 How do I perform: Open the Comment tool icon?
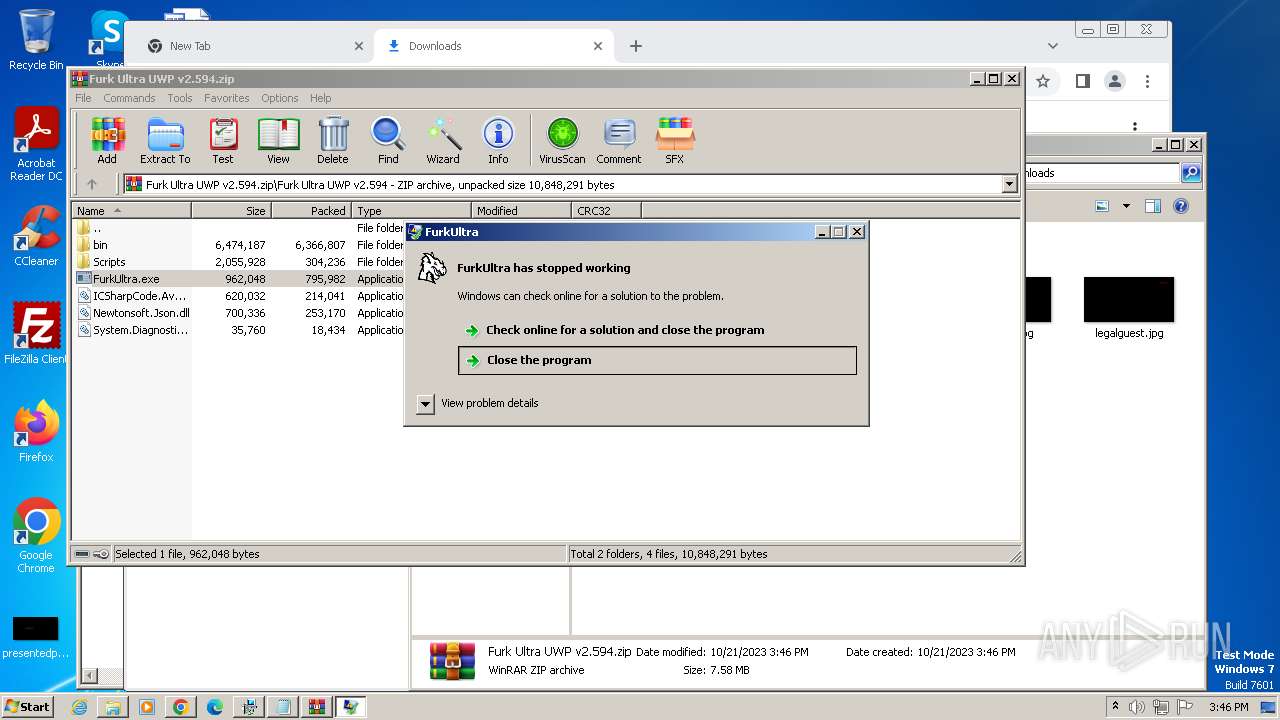[619, 141]
